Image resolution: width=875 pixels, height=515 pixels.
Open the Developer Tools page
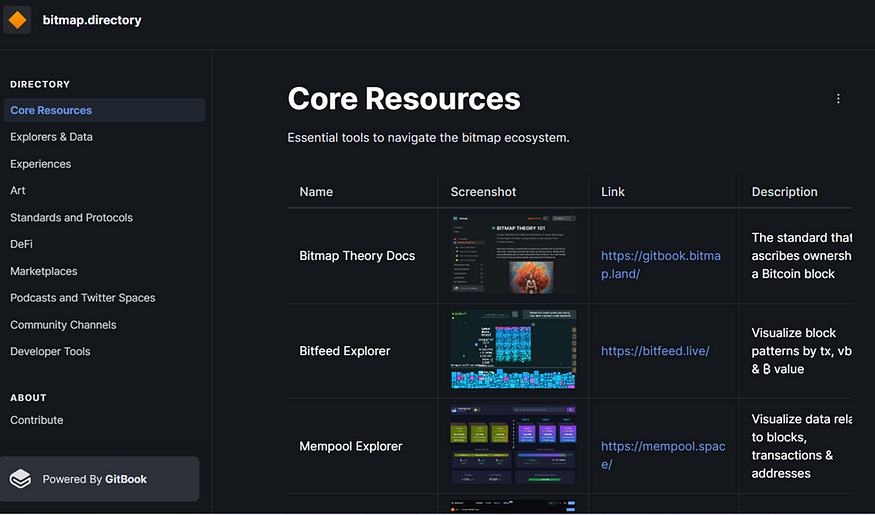point(50,352)
